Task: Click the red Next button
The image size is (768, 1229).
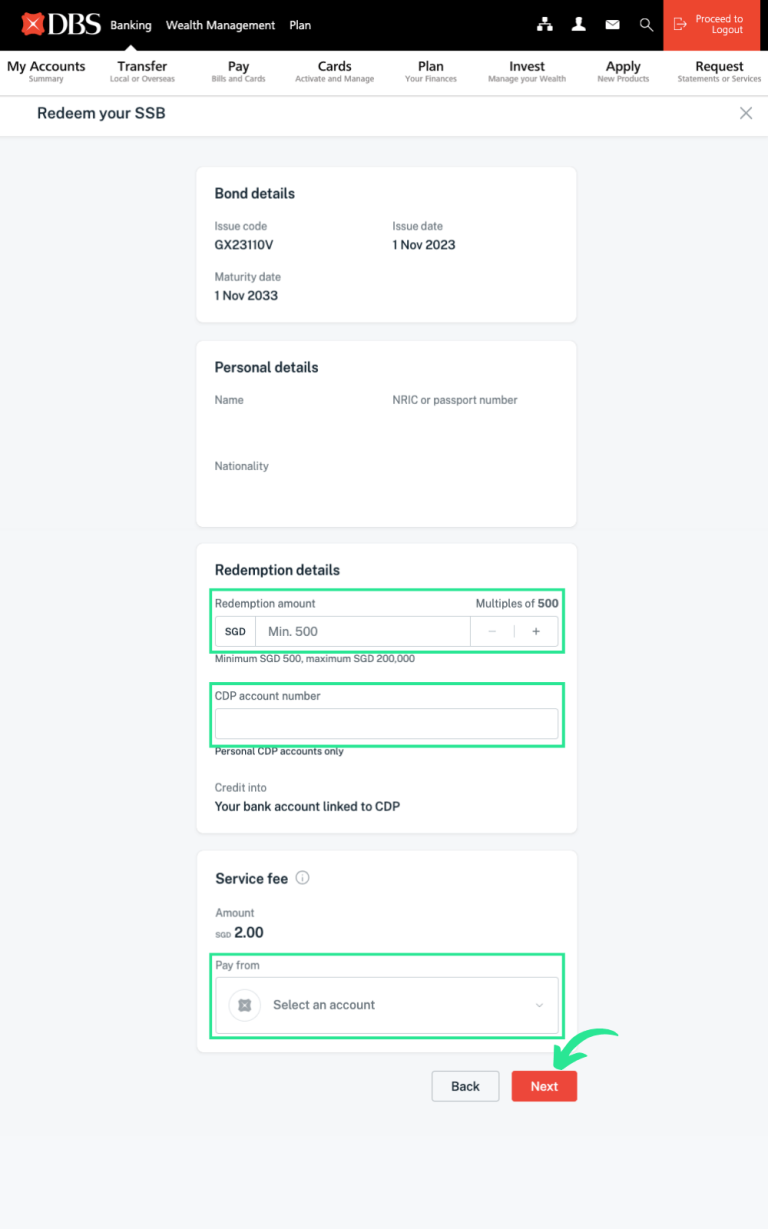Action: coord(544,1086)
